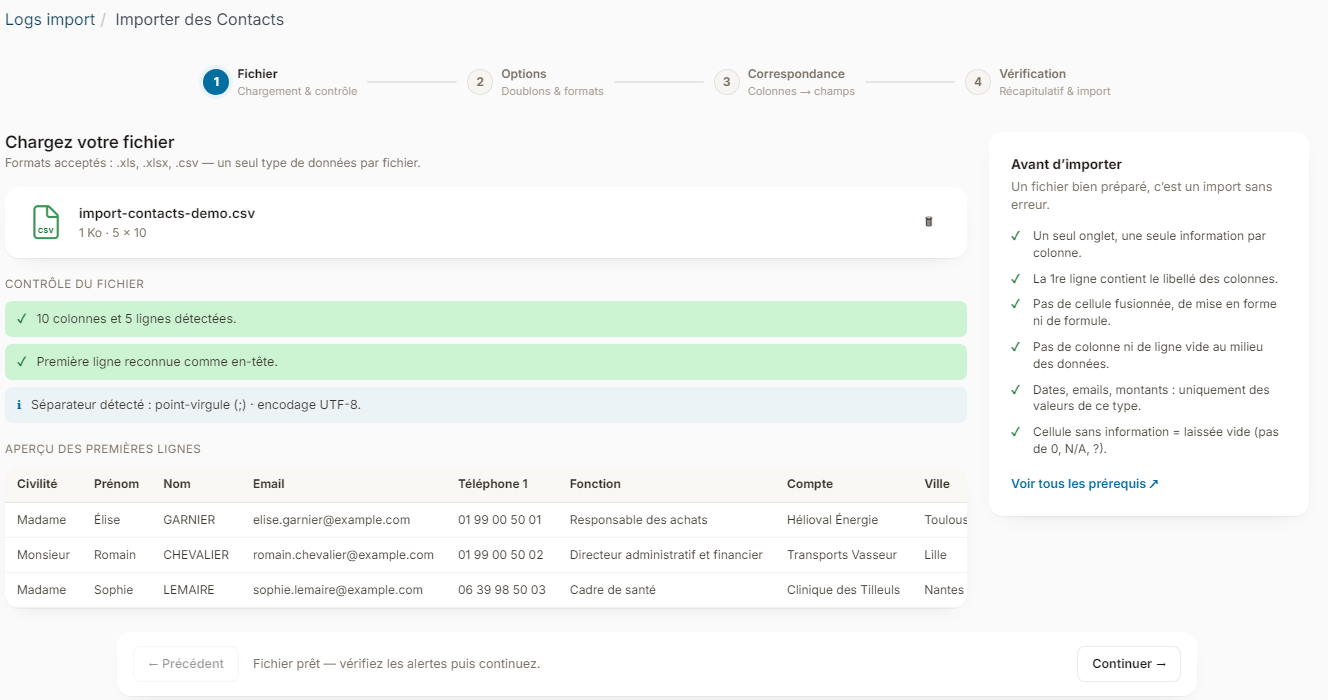Click cell elise.garnier@example.com

pyautogui.click(x=332, y=520)
